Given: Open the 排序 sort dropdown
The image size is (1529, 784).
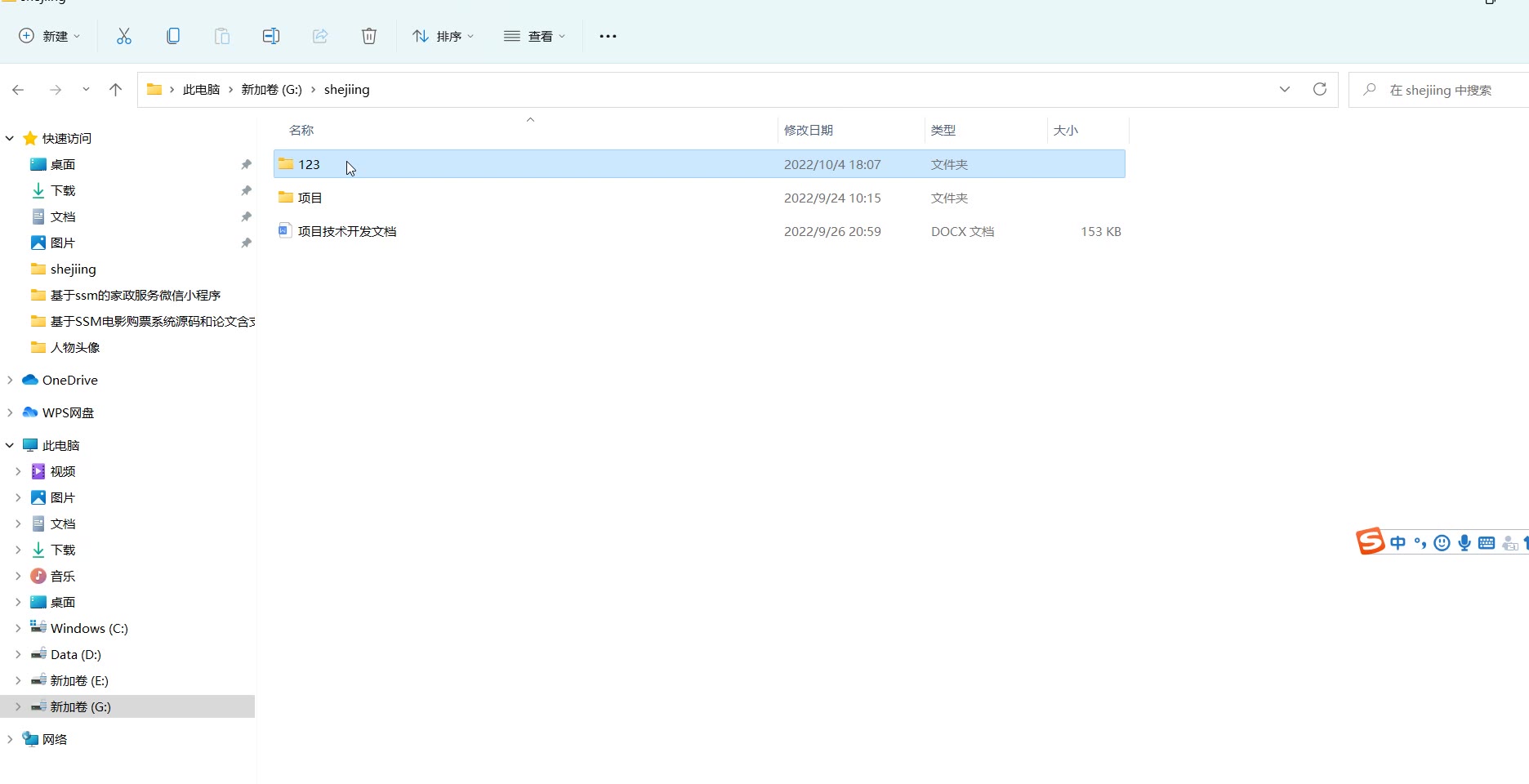Looking at the screenshot, I should [444, 36].
